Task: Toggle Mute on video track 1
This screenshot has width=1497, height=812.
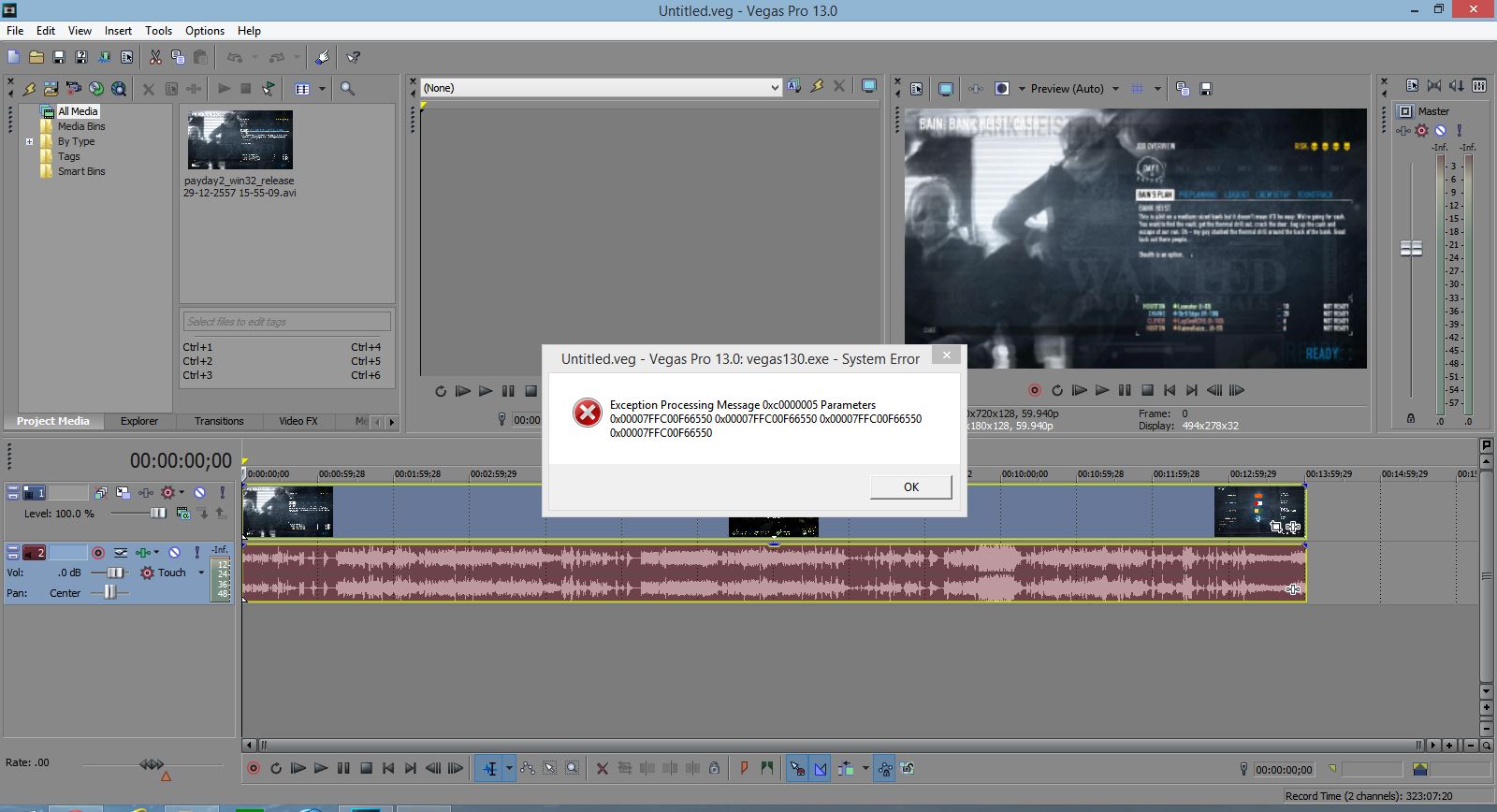Action: [199, 492]
